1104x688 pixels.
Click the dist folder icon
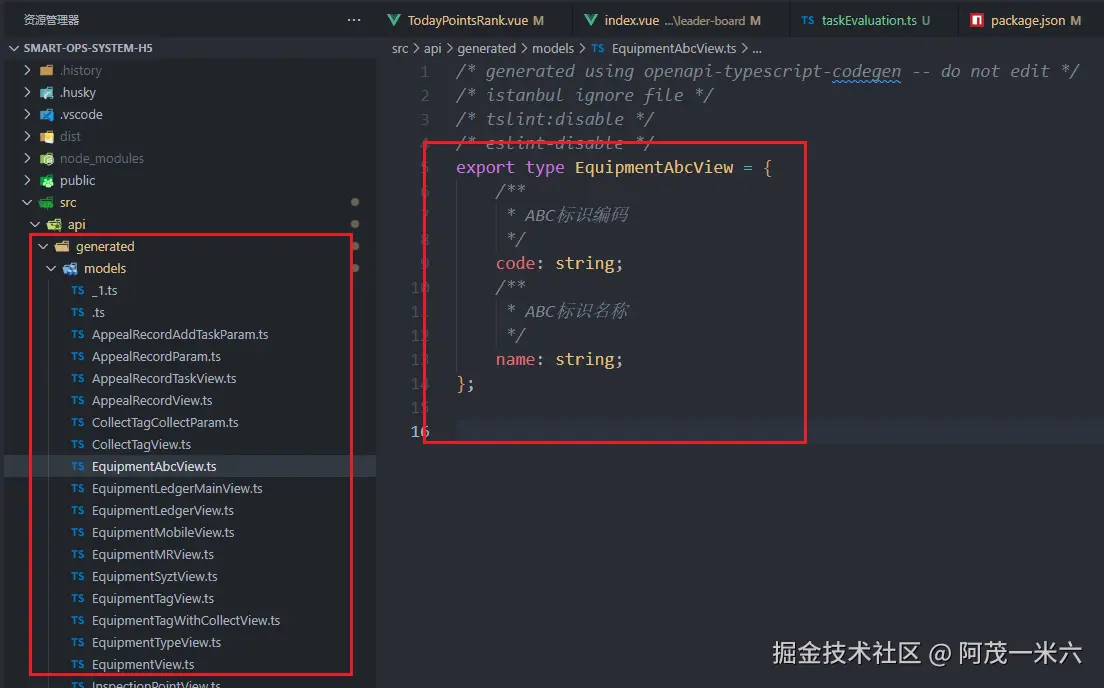coord(46,137)
